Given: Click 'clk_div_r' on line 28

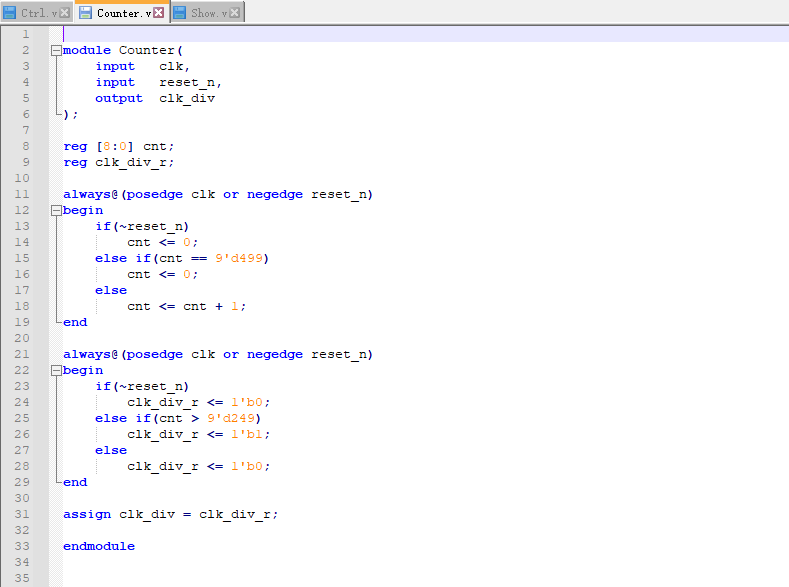Looking at the screenshot, I should pyautogui.click(x=163, y=467).
